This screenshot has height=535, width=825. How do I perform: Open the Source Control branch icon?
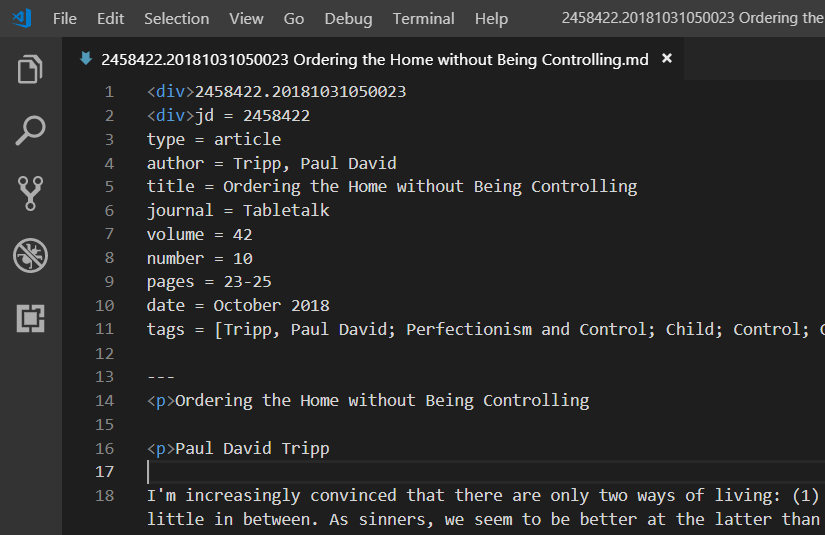pyautogui.click(x=30, y=193)
